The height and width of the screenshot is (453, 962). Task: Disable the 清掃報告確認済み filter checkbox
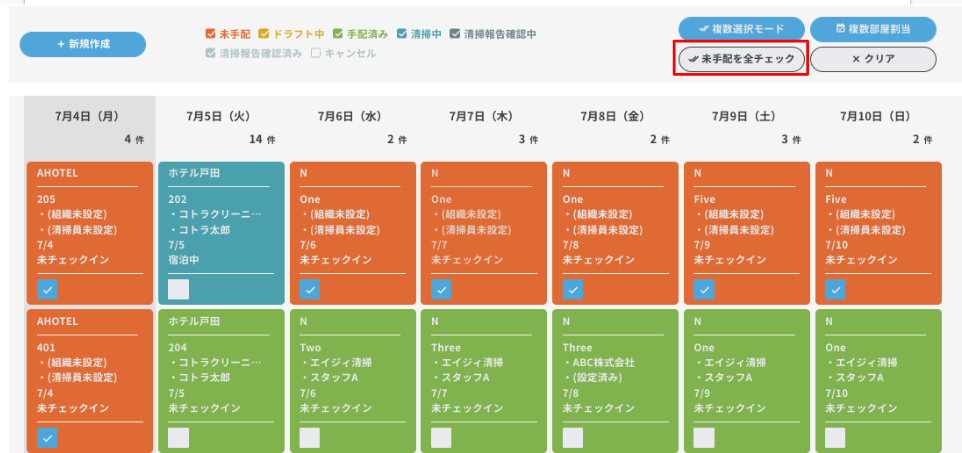210,53
